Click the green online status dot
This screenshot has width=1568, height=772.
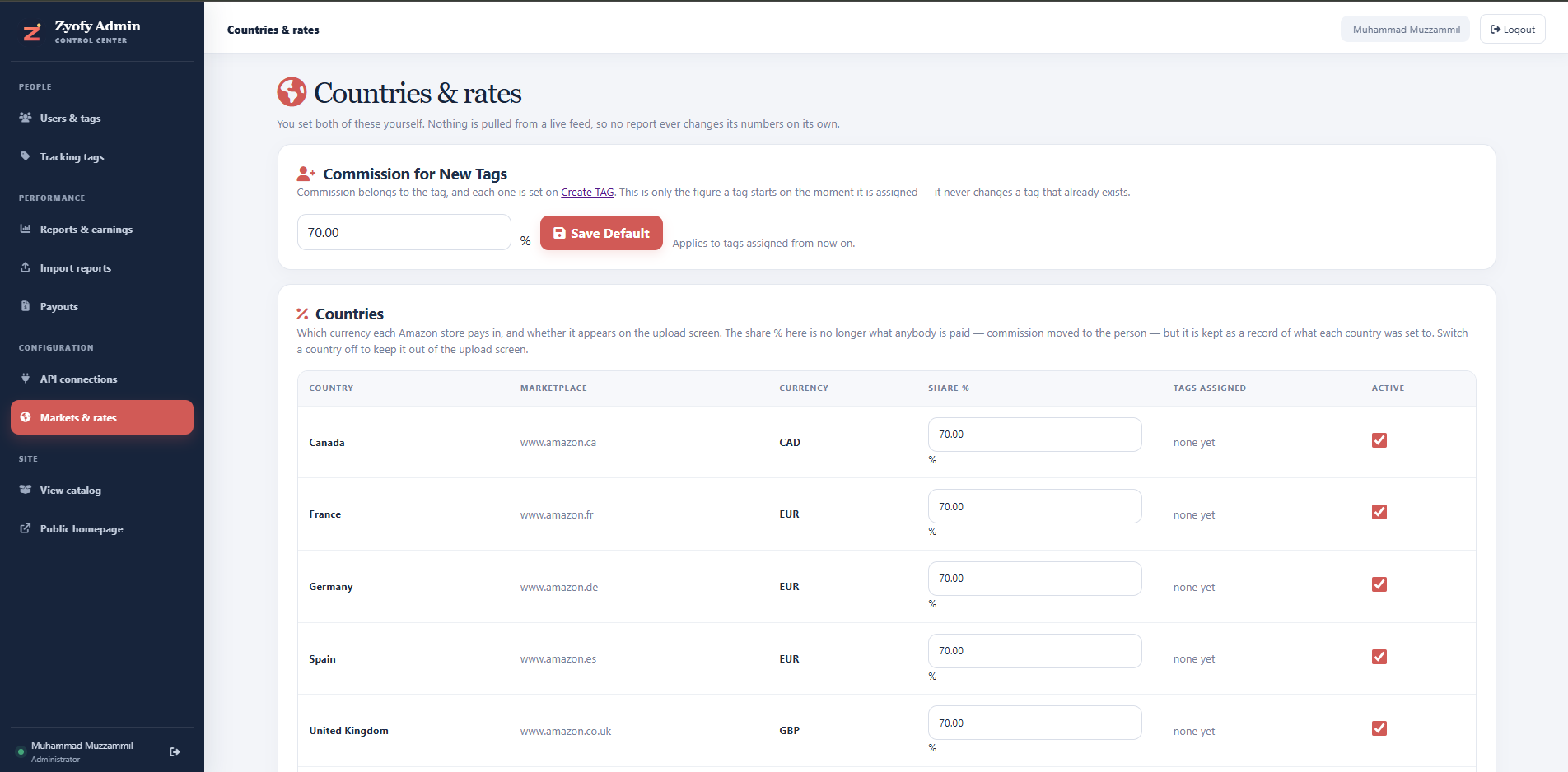click(x=21, y=751)
